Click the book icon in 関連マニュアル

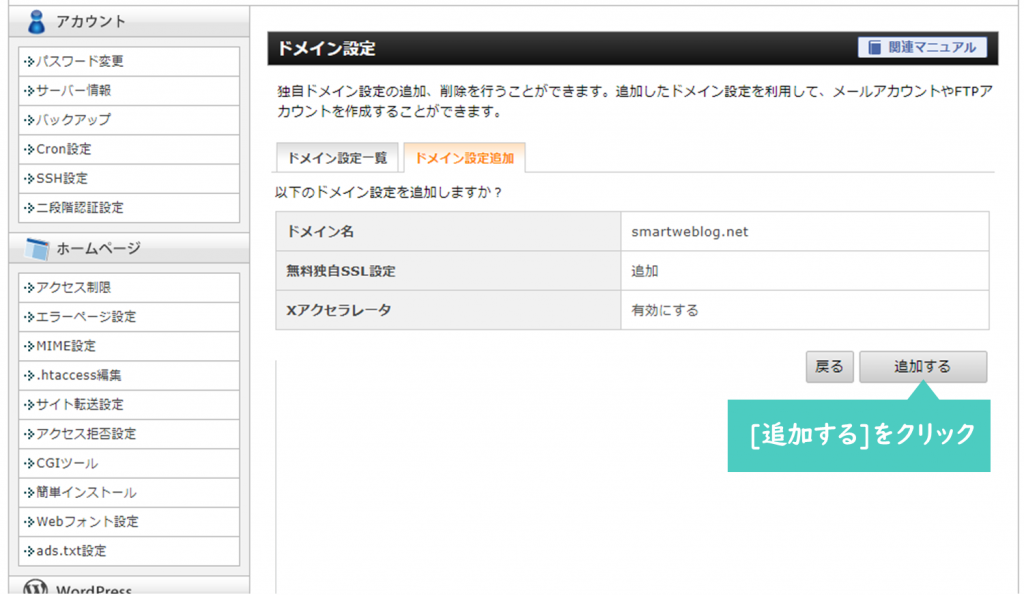(x=874, y=47)
